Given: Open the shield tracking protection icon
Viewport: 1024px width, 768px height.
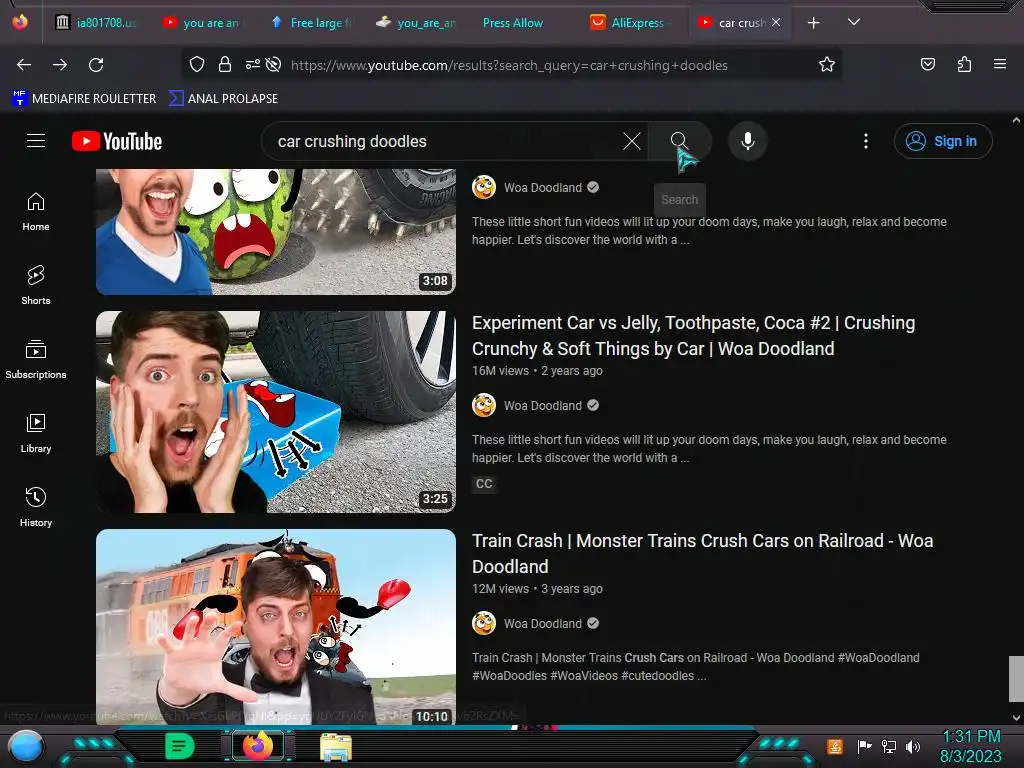Looking at the screenshot, I should pyautogui.click(x=197, y=64).
